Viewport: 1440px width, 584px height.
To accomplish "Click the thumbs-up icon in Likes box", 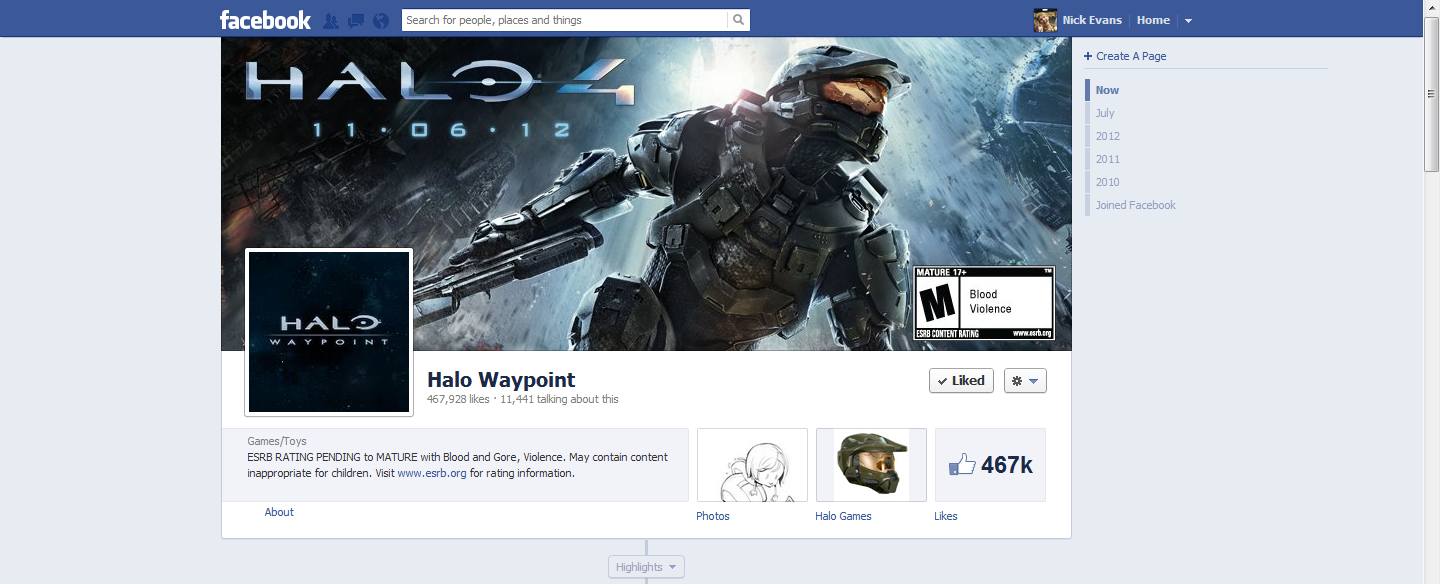I will (x=961, y=464).
